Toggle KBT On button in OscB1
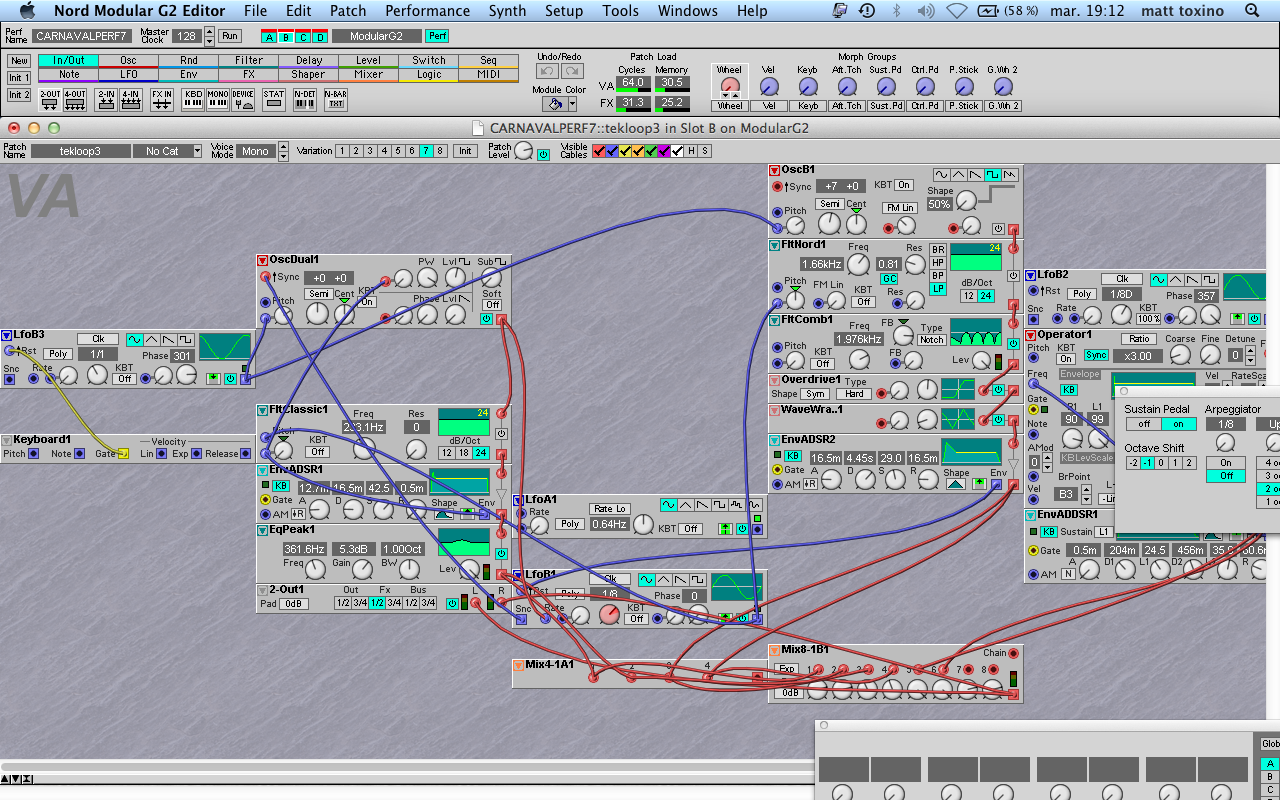This screenshot has width=1280, height=800. (904, 185)
